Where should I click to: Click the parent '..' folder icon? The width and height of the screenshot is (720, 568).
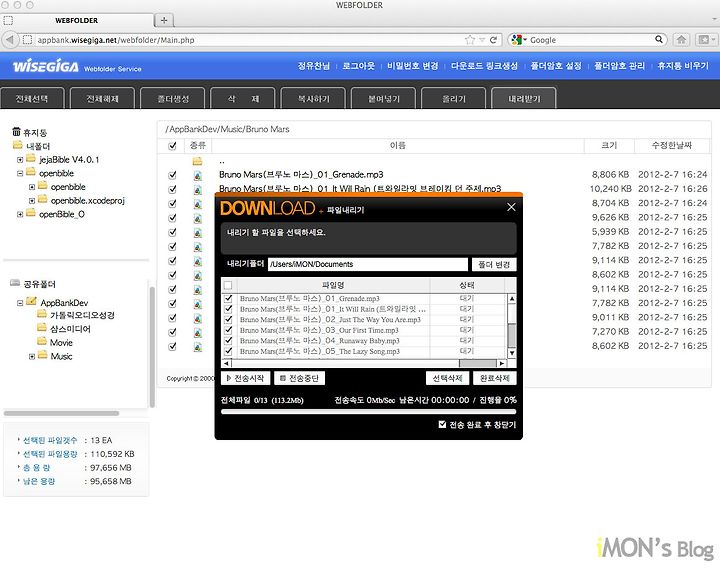coord(197,161)
